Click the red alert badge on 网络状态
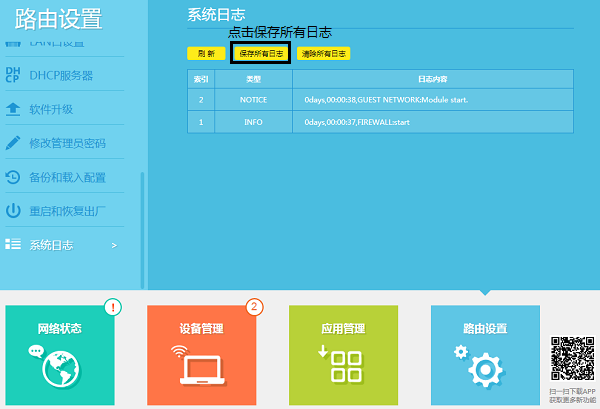The image size is (600, 409). 113,307
